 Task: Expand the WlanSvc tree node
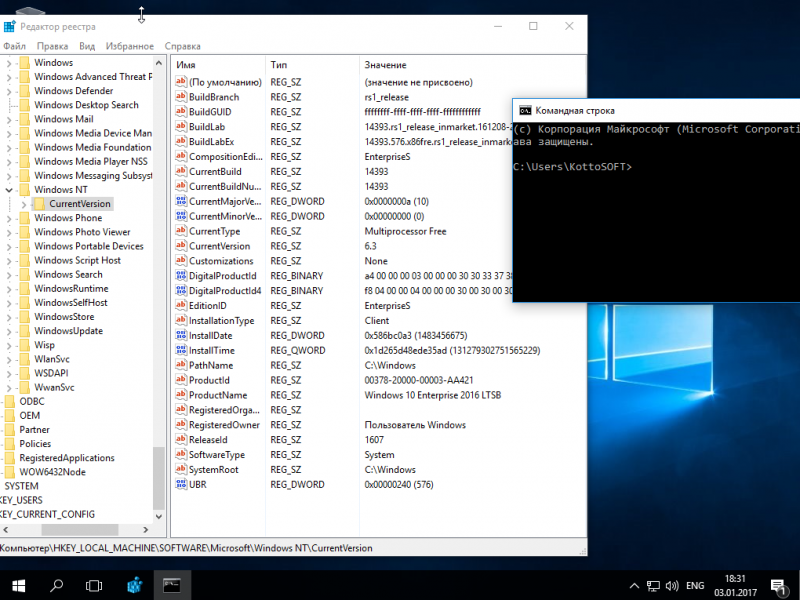point(9,360)
